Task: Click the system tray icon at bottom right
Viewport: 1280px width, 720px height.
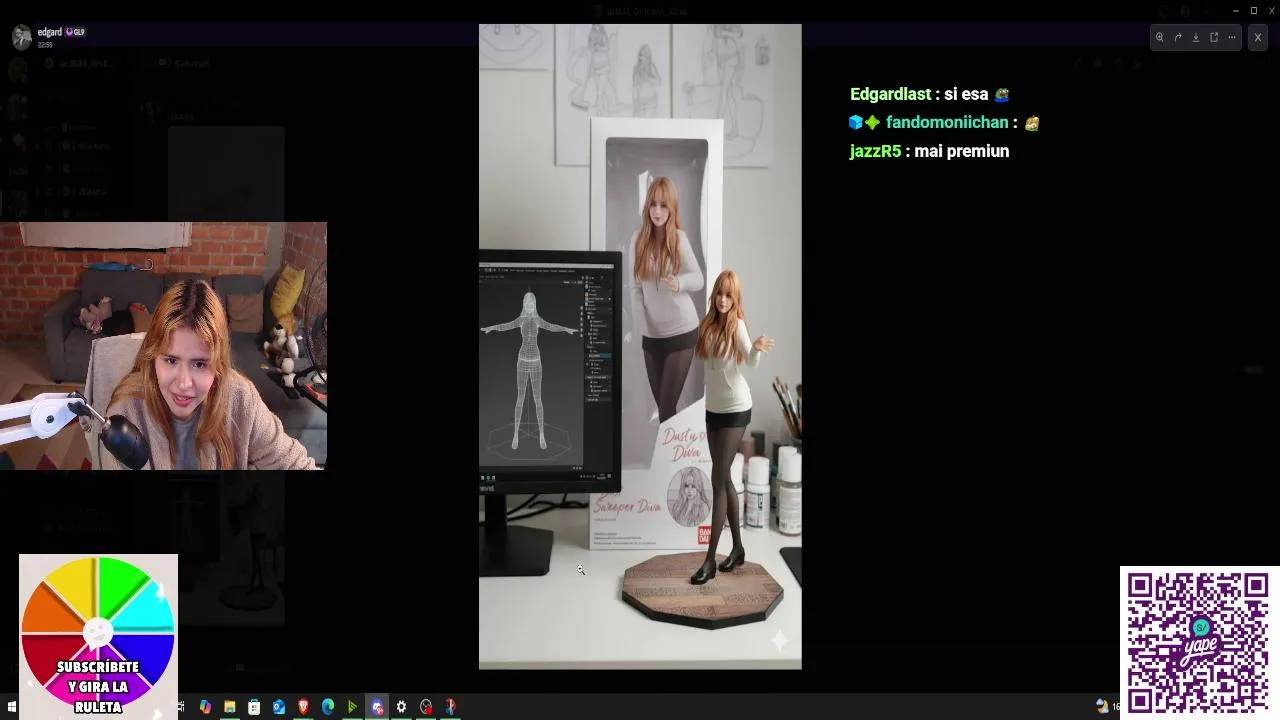Action: 1102,706
